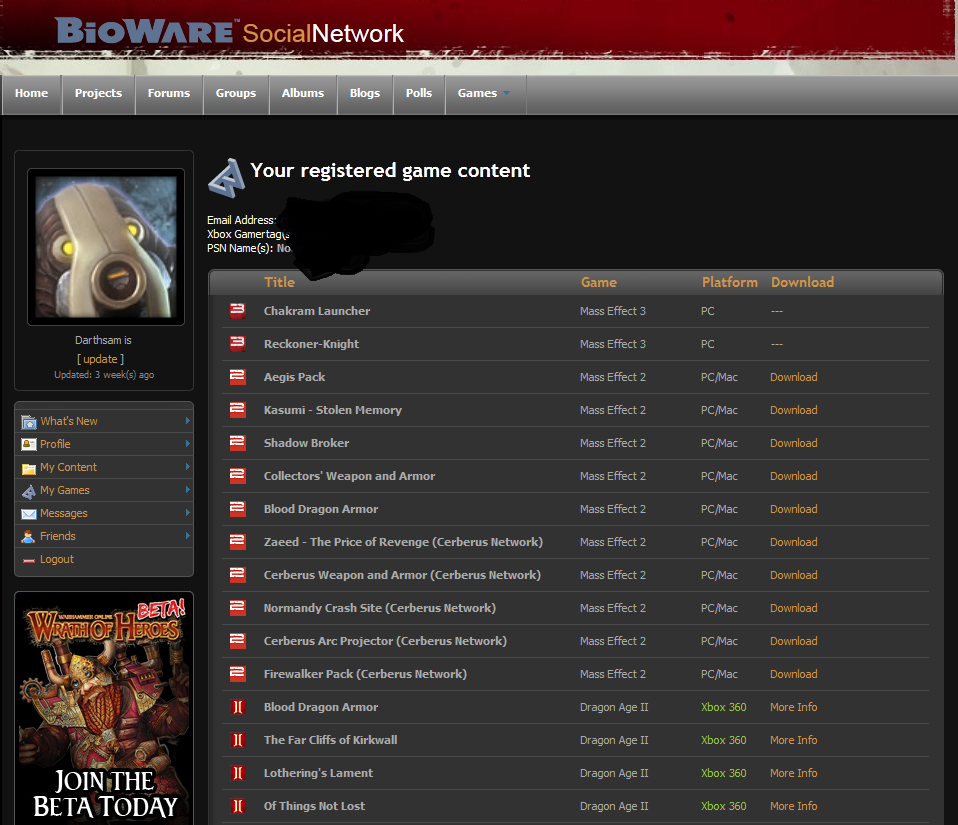The width and height of the screenshot is (958, 825).
Task: Click the My Games icon in sidebar
Action: tap(29, 491)
